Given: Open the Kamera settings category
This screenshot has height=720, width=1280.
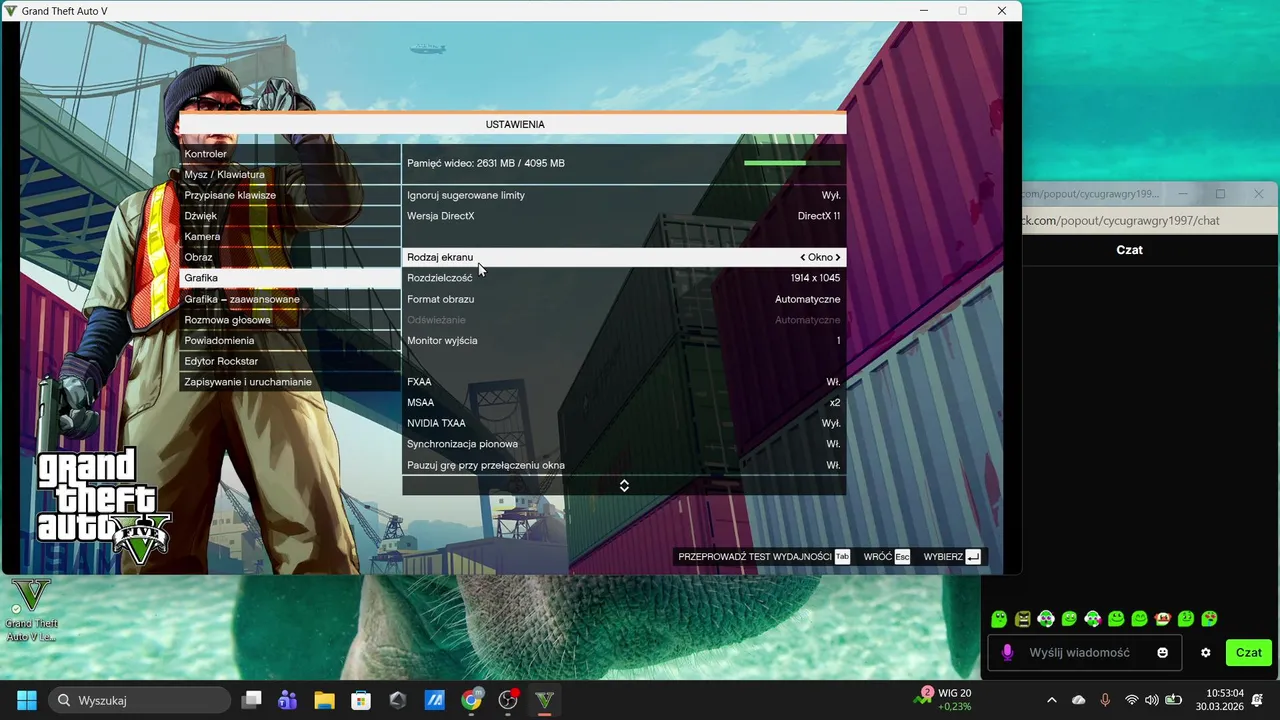Looking at the screenshot, I should [x=290, y=237].
